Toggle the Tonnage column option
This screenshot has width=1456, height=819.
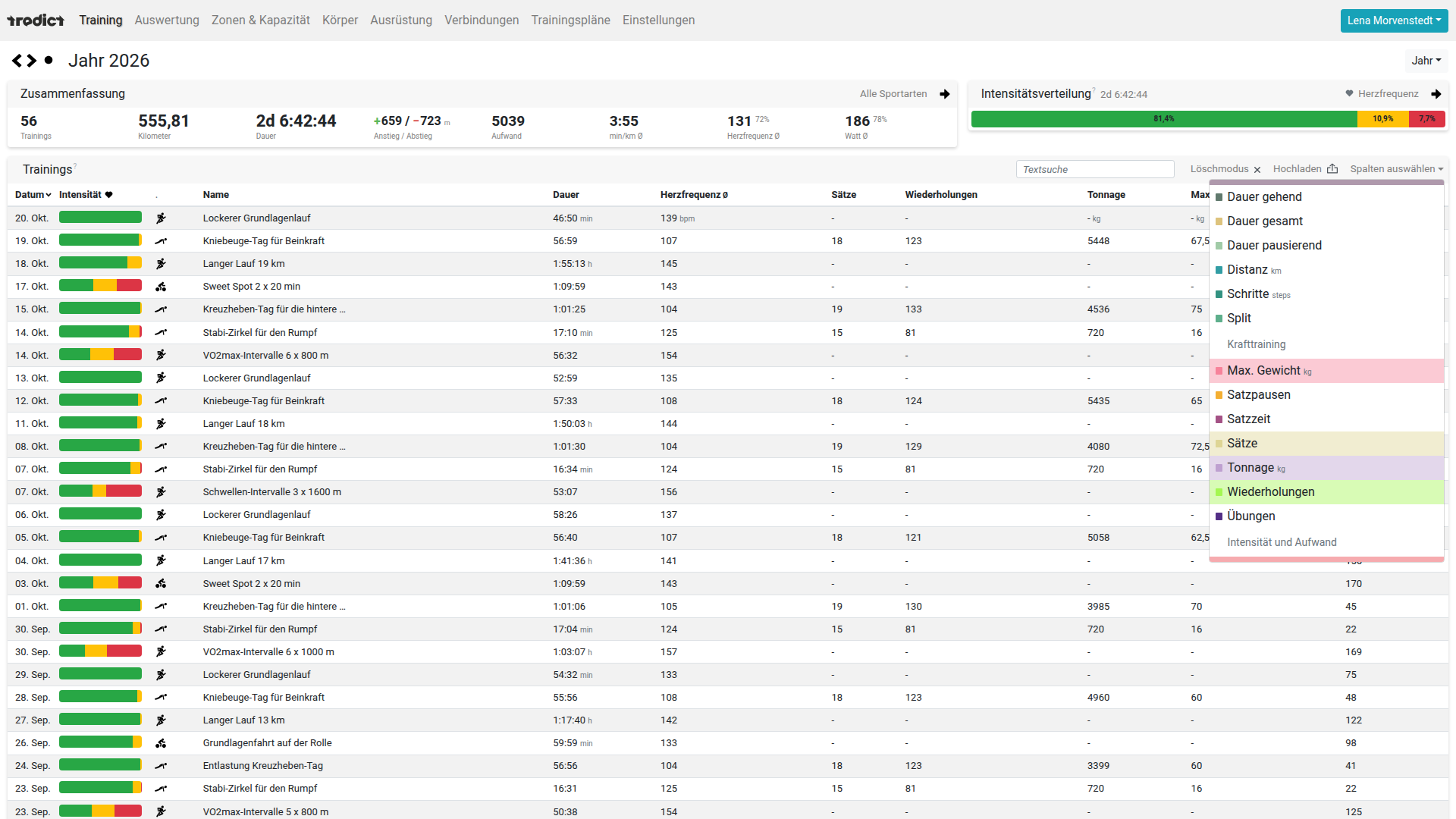[x=1326, y=468]
